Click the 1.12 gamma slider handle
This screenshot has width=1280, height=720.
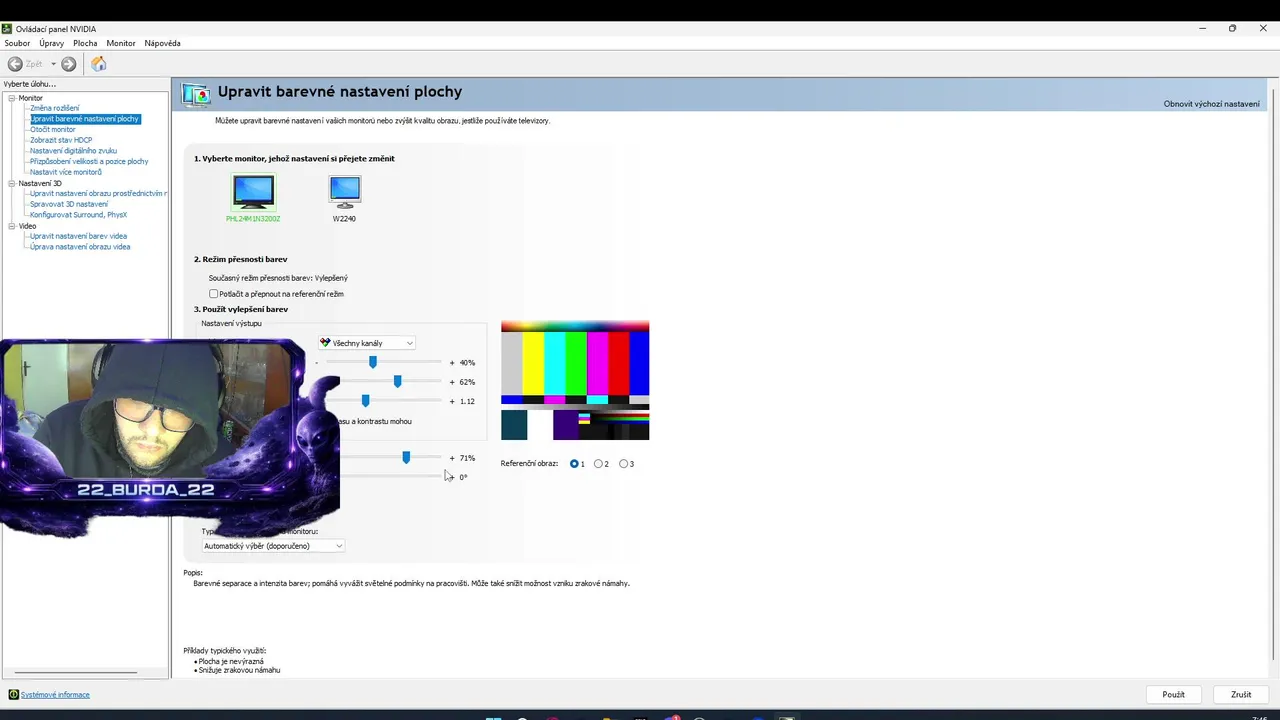click(366, 400)
